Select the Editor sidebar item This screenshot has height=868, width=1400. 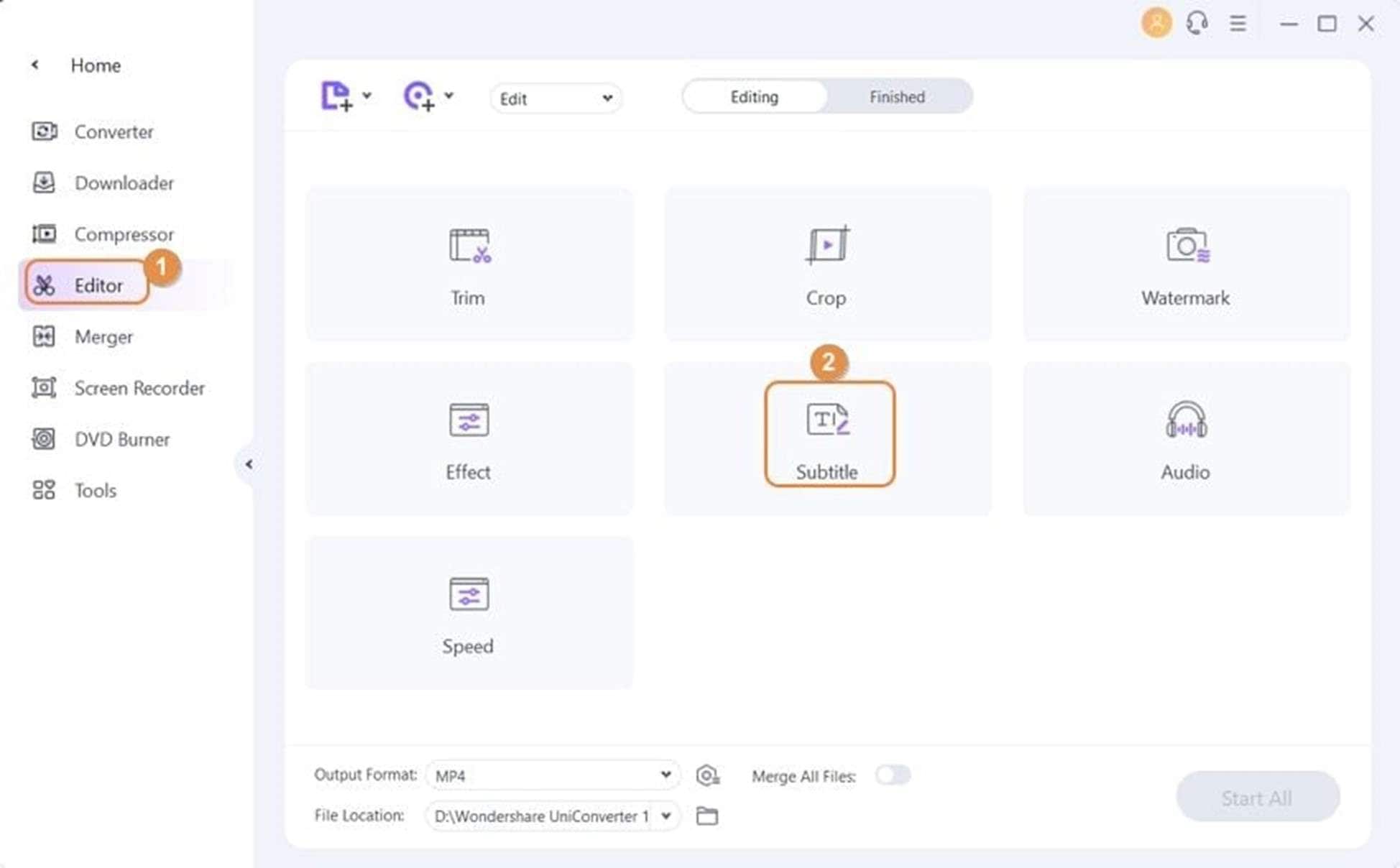click(x=87, y=285)
